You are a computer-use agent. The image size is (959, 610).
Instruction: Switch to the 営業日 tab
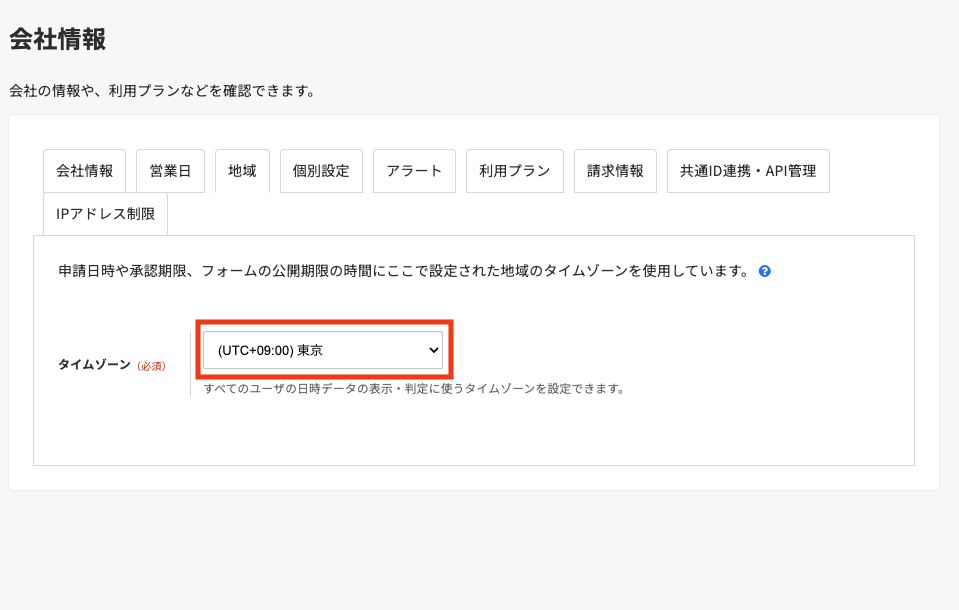pyautogui.click(x=170, y=171)
